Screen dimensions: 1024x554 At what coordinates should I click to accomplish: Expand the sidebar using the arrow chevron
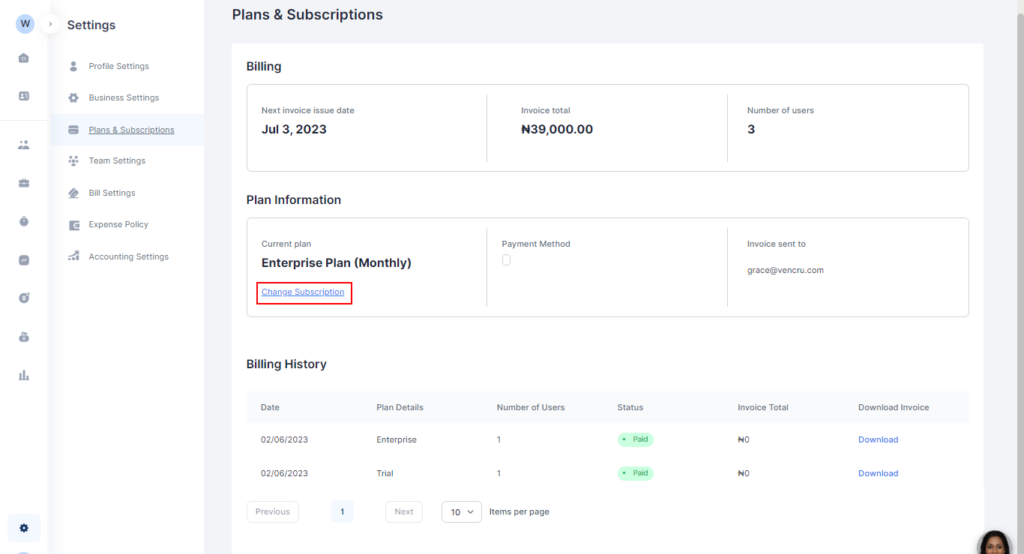(x=50, y=23)
